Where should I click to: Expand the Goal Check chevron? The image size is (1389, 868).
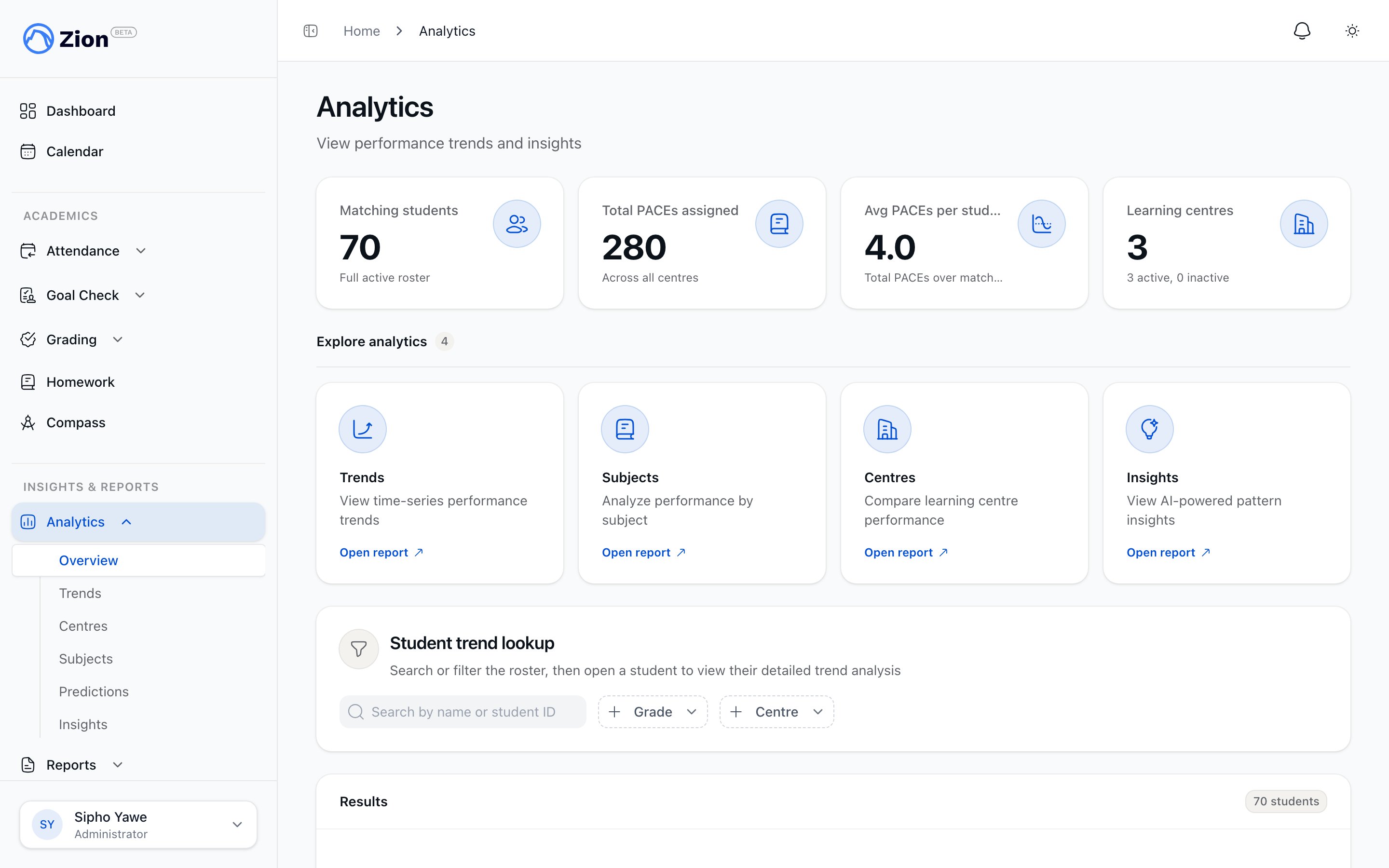pos(140,295)
